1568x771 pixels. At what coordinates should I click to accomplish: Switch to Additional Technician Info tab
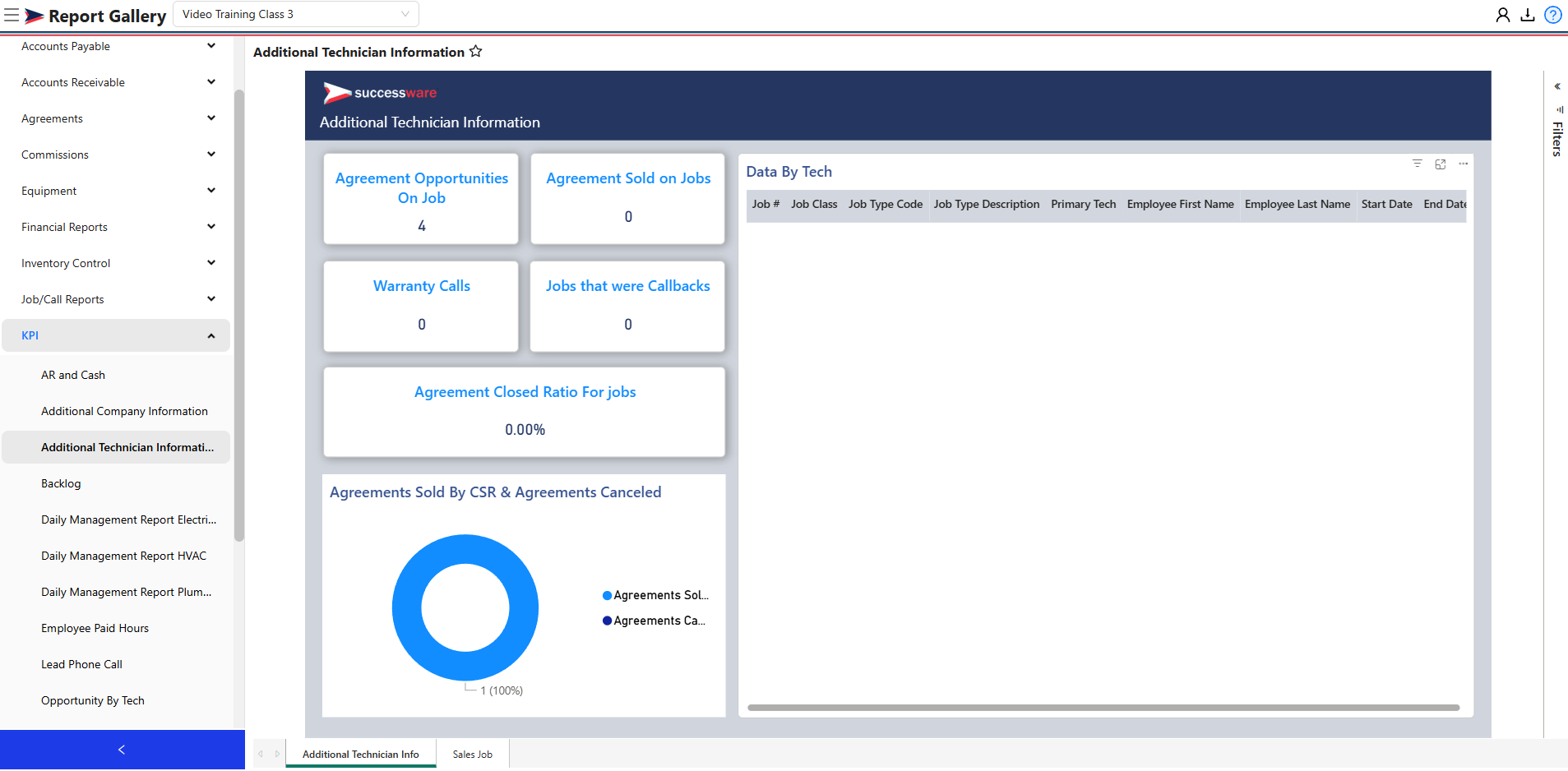point(361,754)
